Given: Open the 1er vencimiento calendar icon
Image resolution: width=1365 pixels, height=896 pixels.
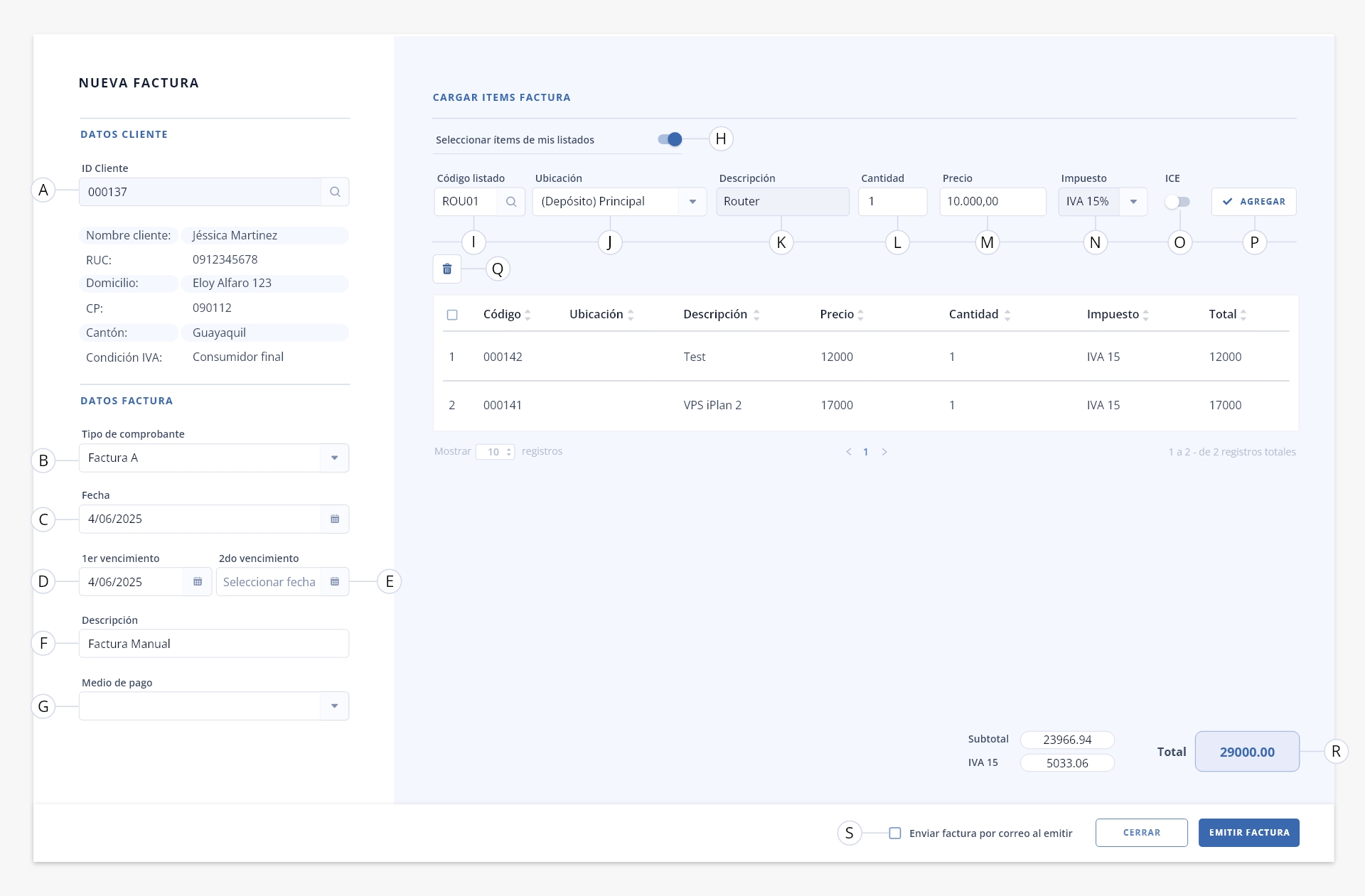Looking at the screenshot, I should click(x=198, y=582).
